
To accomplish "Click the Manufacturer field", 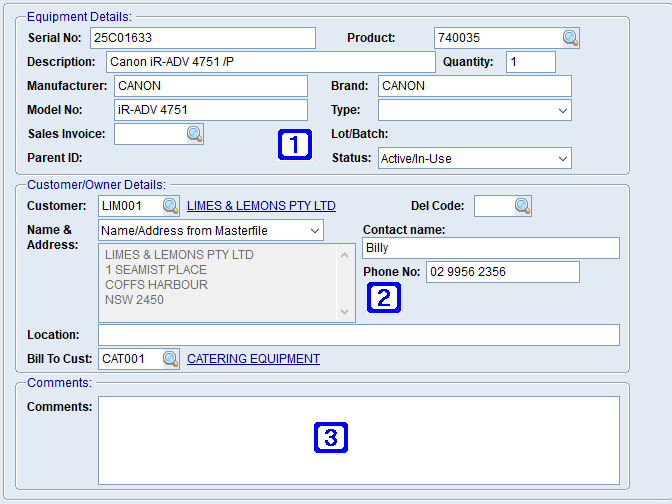I will [211, 86].
